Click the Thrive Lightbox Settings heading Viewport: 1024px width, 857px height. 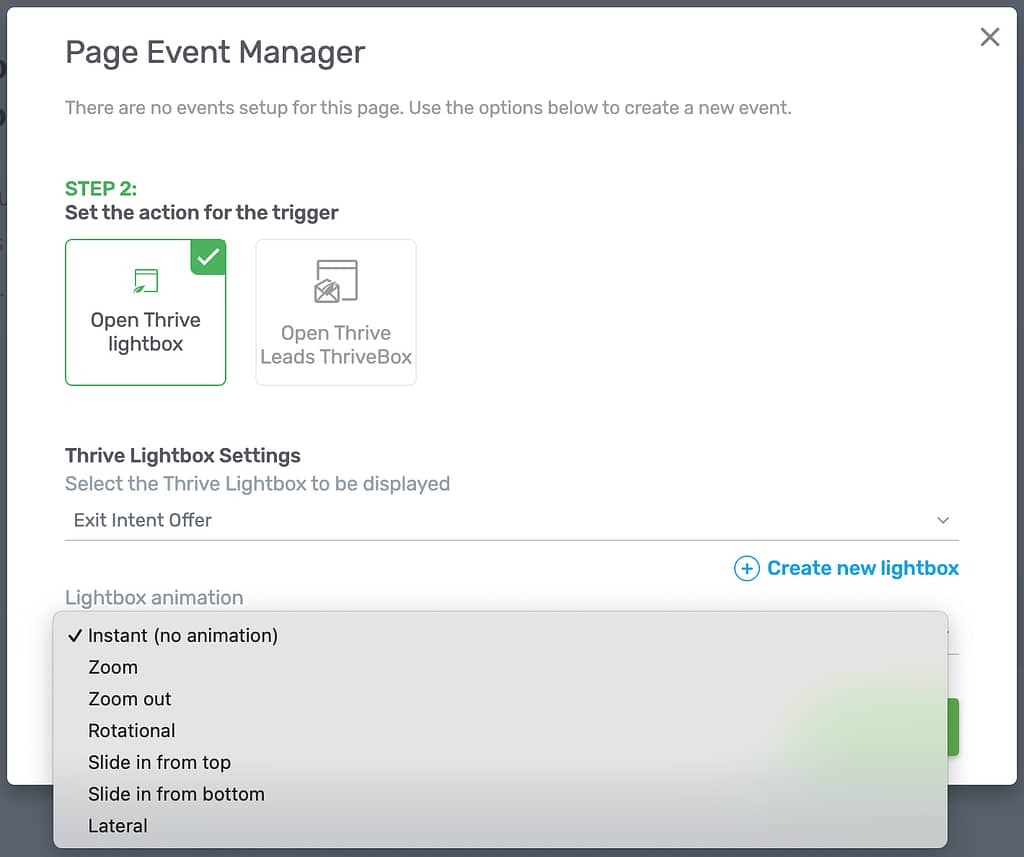click(183, 455)
